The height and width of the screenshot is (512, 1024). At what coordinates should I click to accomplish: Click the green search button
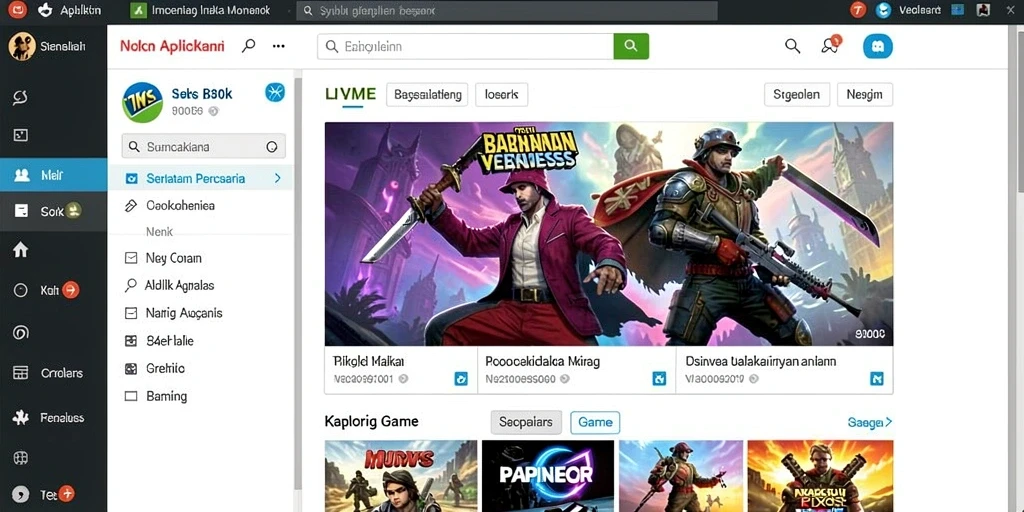click(631, 46)
